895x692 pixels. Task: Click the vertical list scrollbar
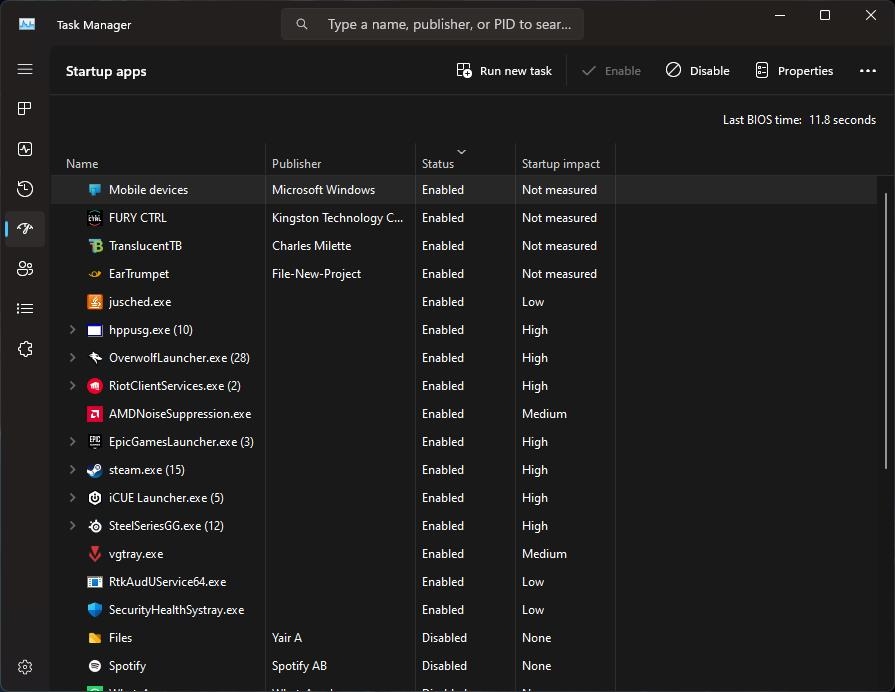886,331
